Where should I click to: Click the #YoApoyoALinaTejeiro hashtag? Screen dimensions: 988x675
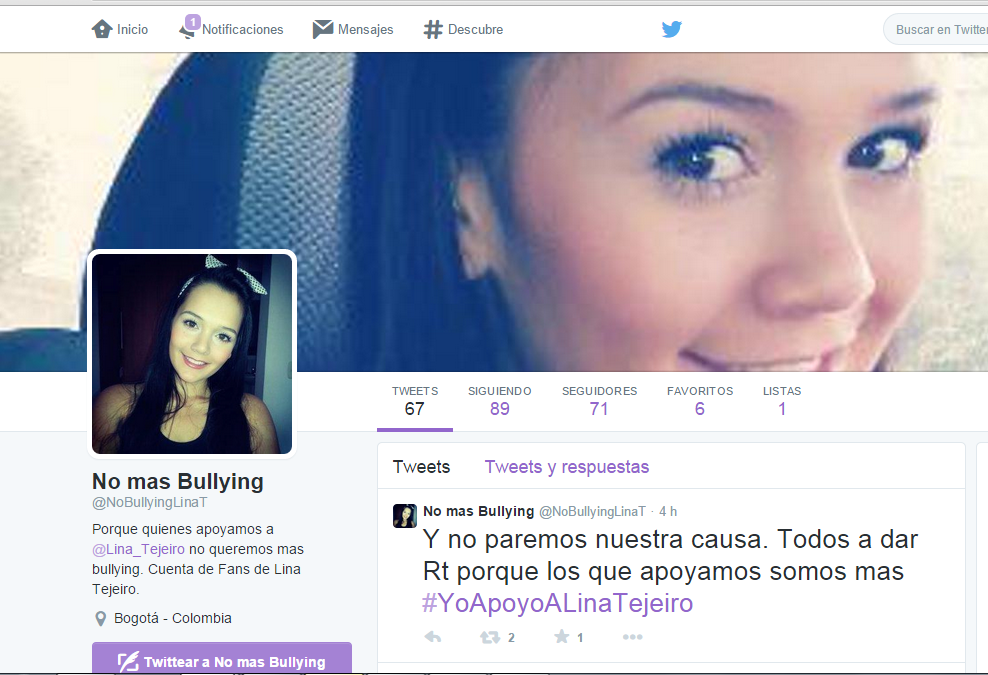558,603
